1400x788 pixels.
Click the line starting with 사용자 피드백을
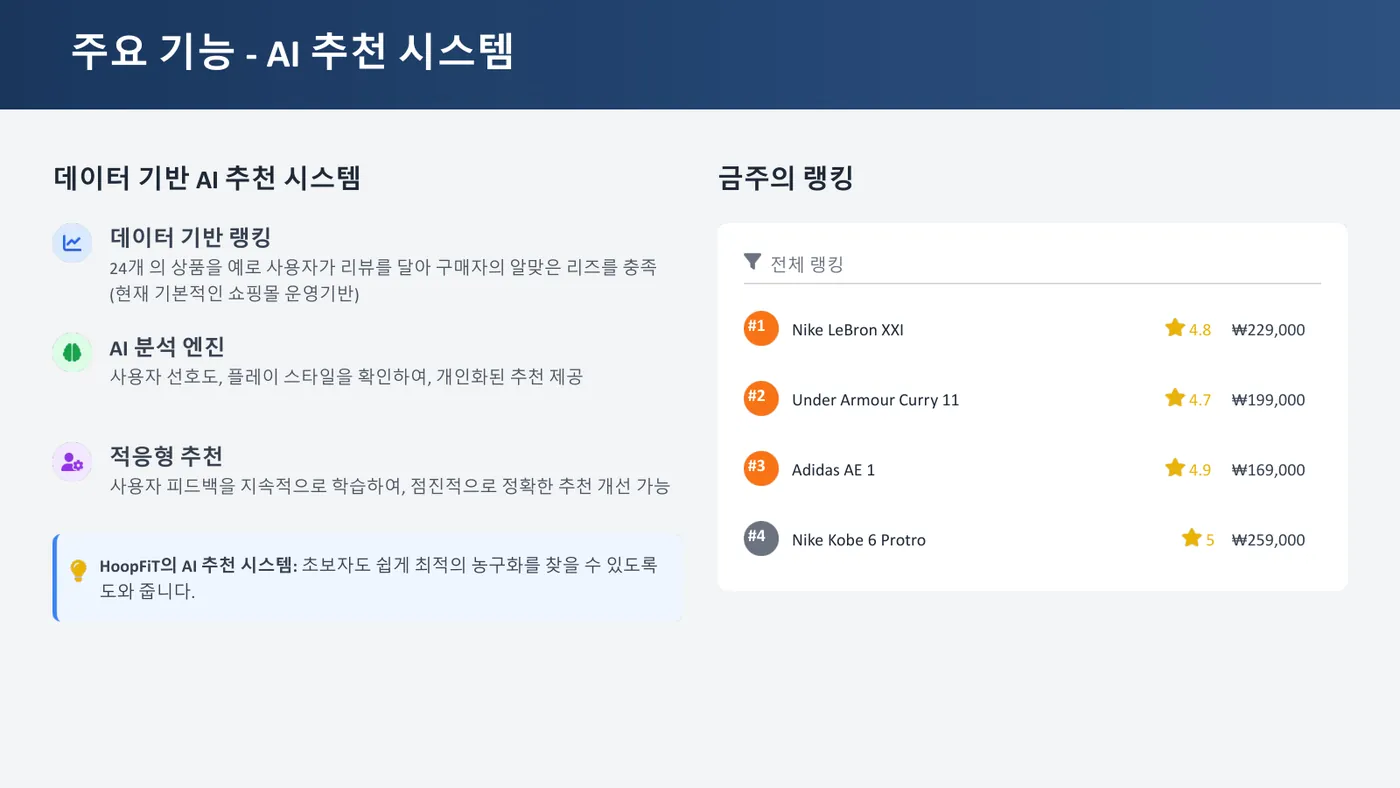coord(390,487)
